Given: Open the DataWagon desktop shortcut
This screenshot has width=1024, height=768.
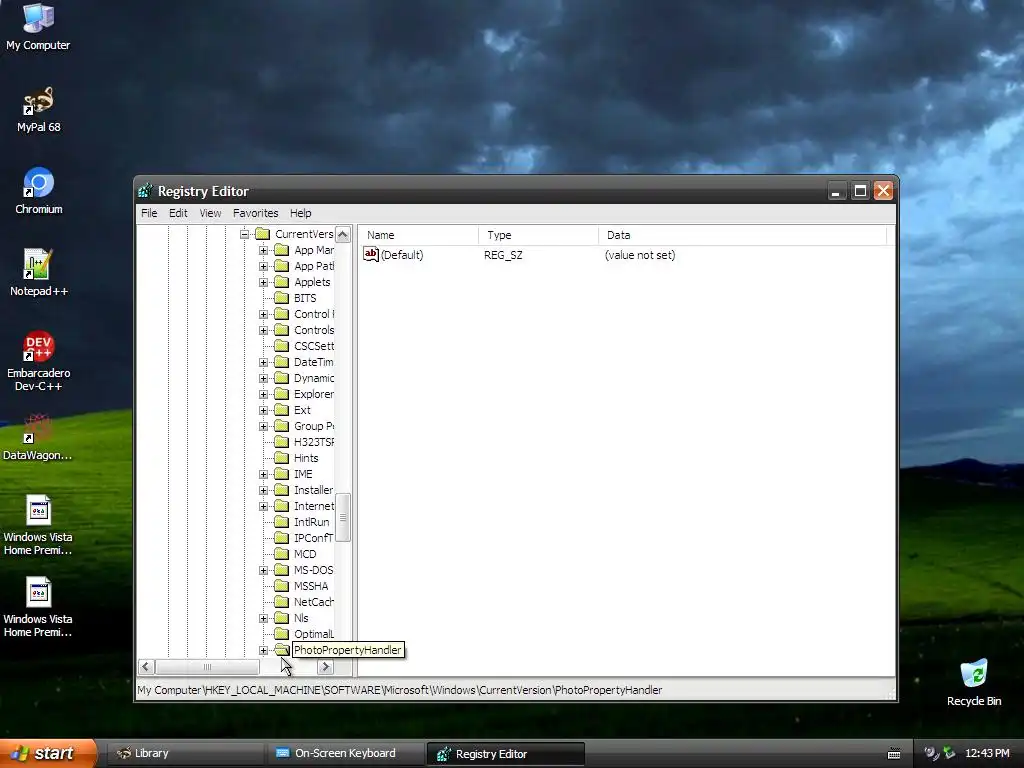Looking at the screenshot, I should coord(38,429).
